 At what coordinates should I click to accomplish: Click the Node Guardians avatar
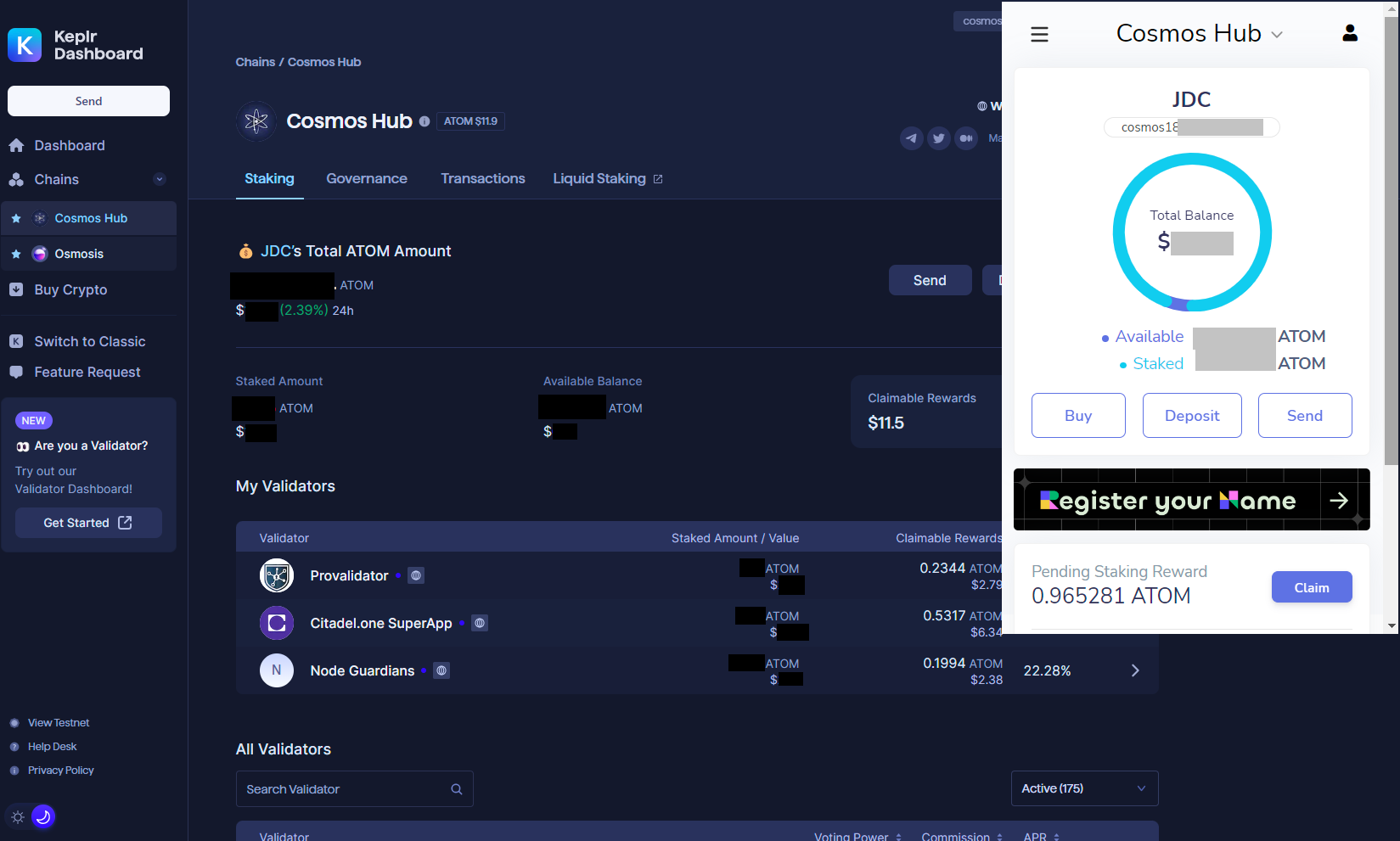(277, 670)
